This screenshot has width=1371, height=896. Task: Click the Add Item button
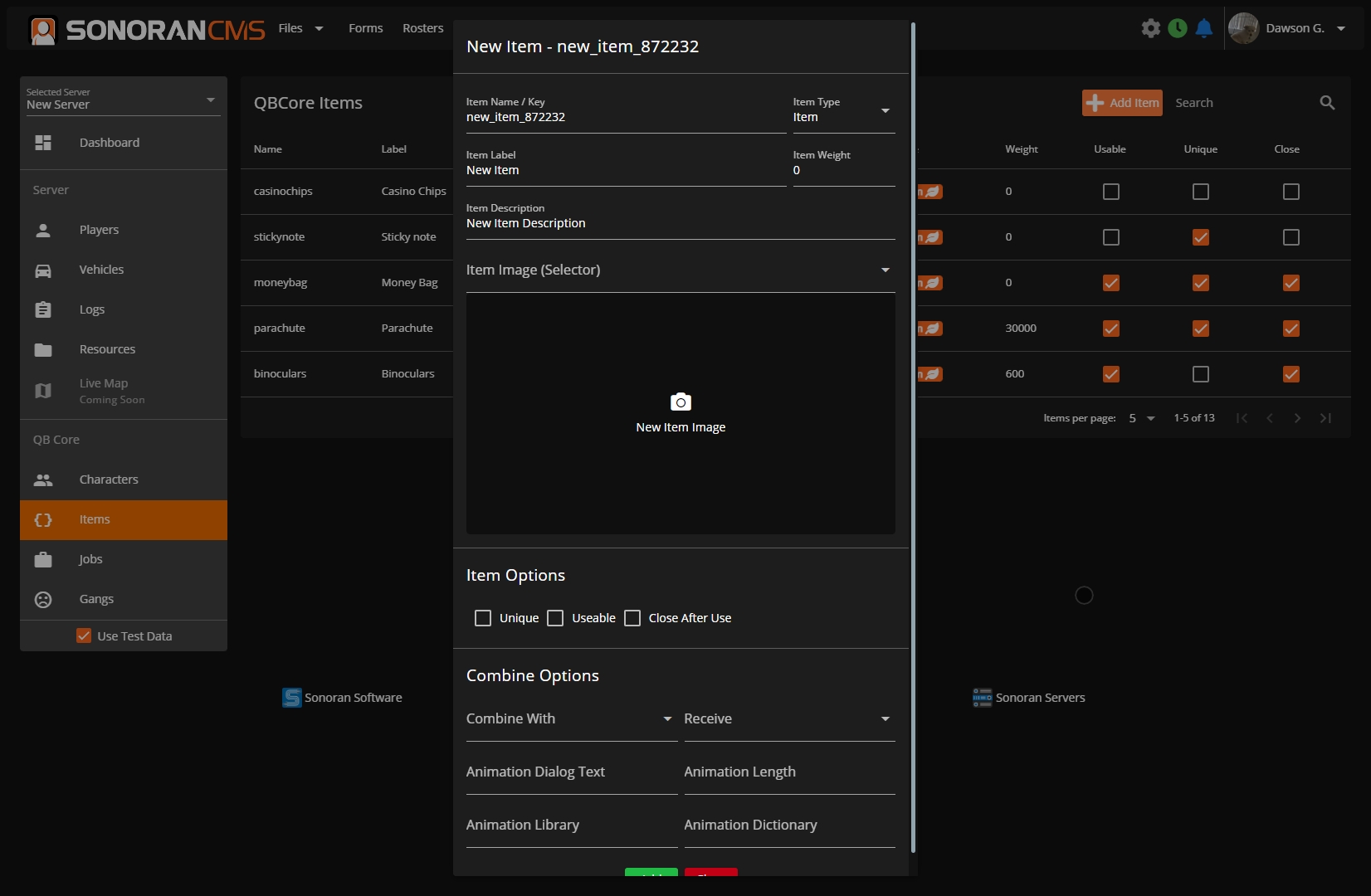pyautogui.click(x=1122, y=103)
